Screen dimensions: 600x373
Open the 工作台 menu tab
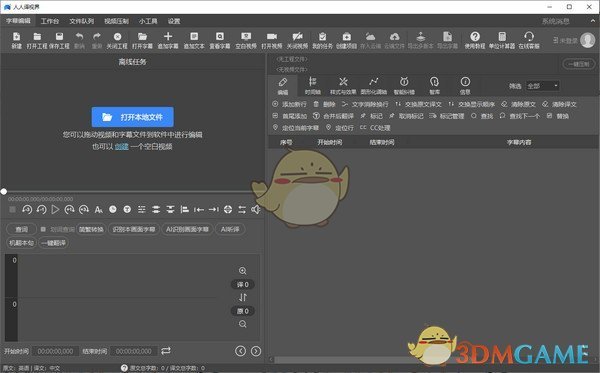pos(50,21)
